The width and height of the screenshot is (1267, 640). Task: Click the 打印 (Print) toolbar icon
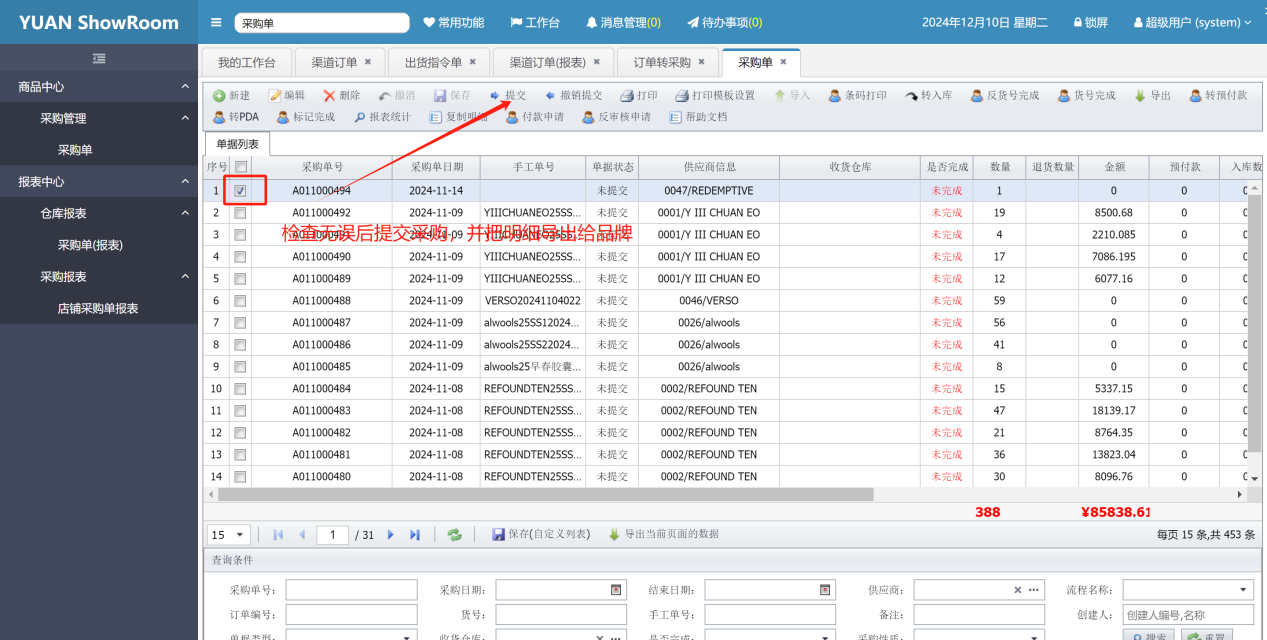626,96
